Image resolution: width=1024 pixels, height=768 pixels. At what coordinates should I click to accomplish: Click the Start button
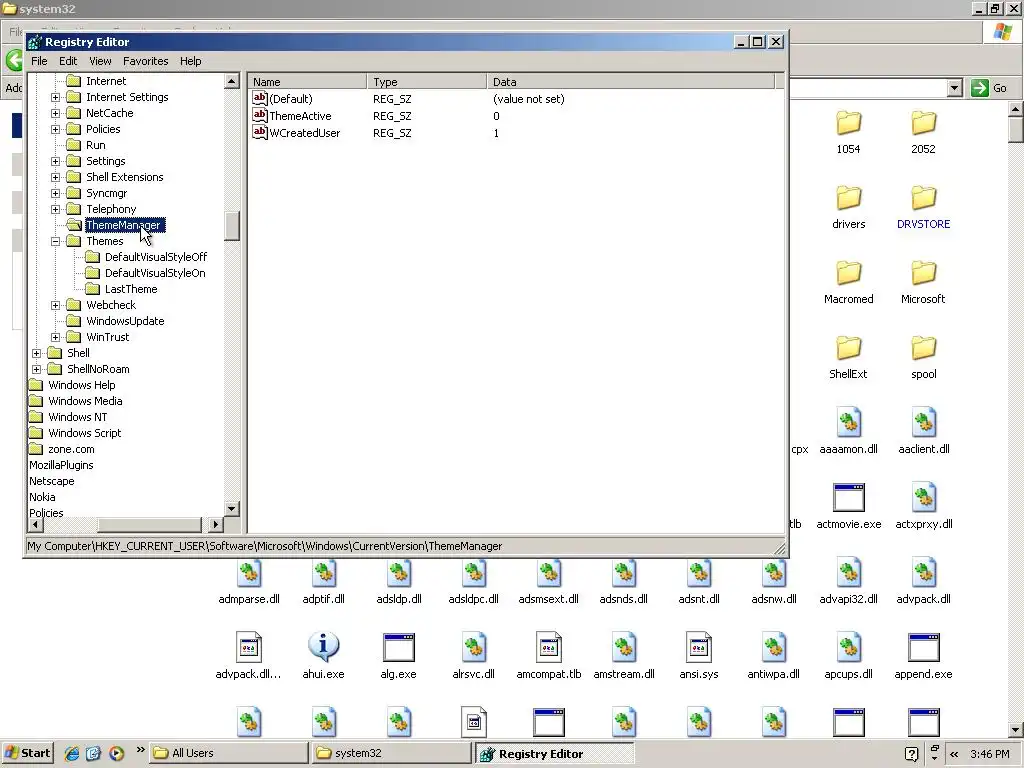27,753
